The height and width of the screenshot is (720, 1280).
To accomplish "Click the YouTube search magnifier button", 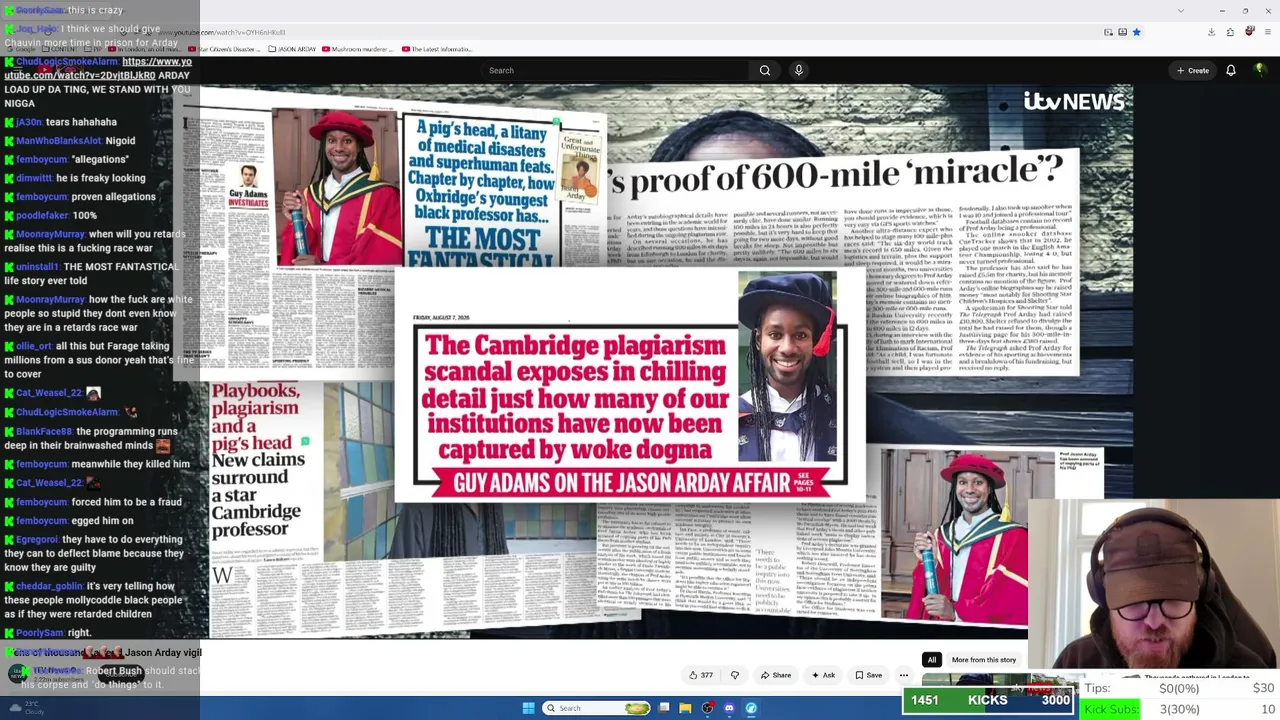I will pos(765,70).
